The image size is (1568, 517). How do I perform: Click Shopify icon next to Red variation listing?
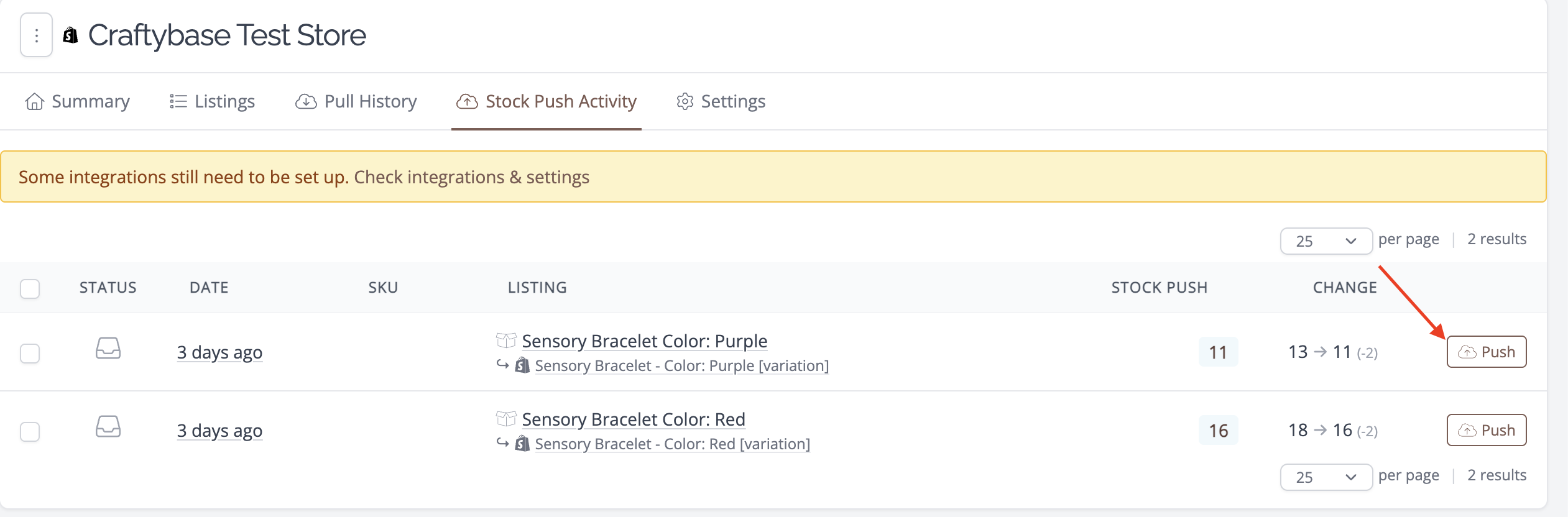(522, 444)
